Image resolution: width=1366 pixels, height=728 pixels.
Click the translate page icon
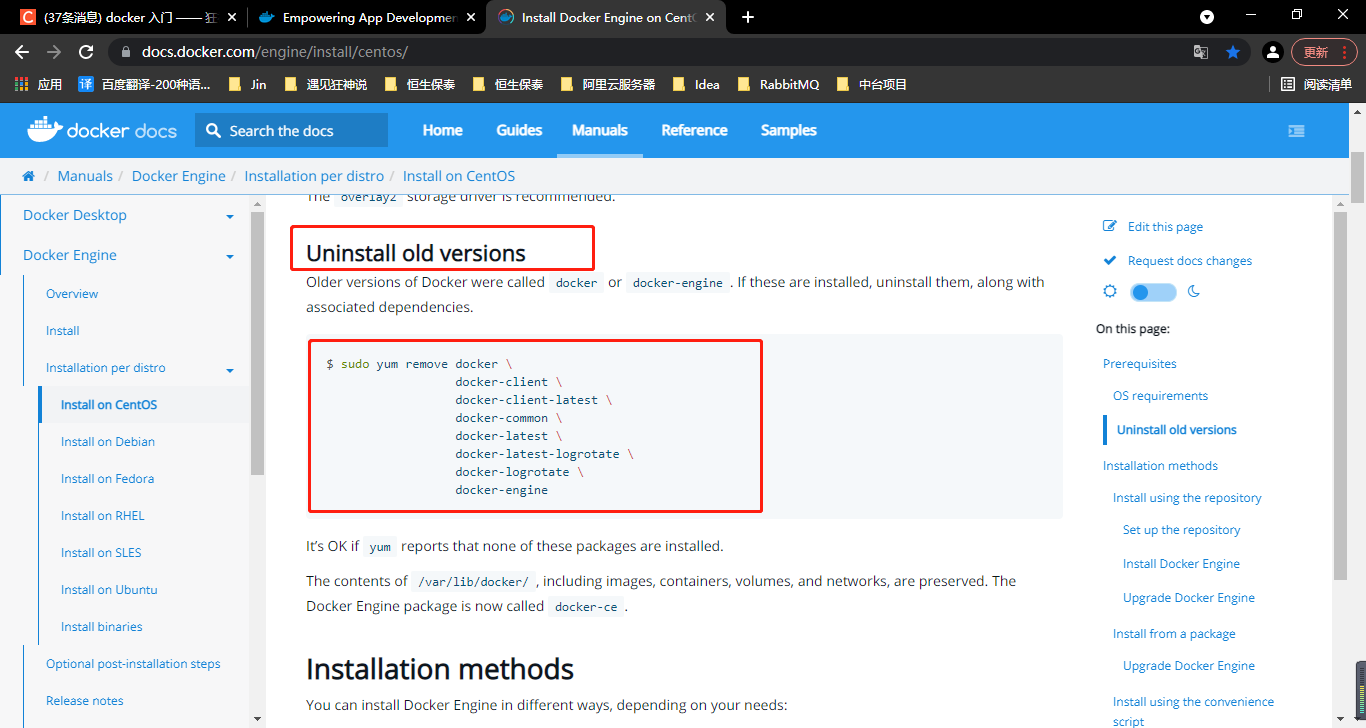click(x=1201, y=52)
